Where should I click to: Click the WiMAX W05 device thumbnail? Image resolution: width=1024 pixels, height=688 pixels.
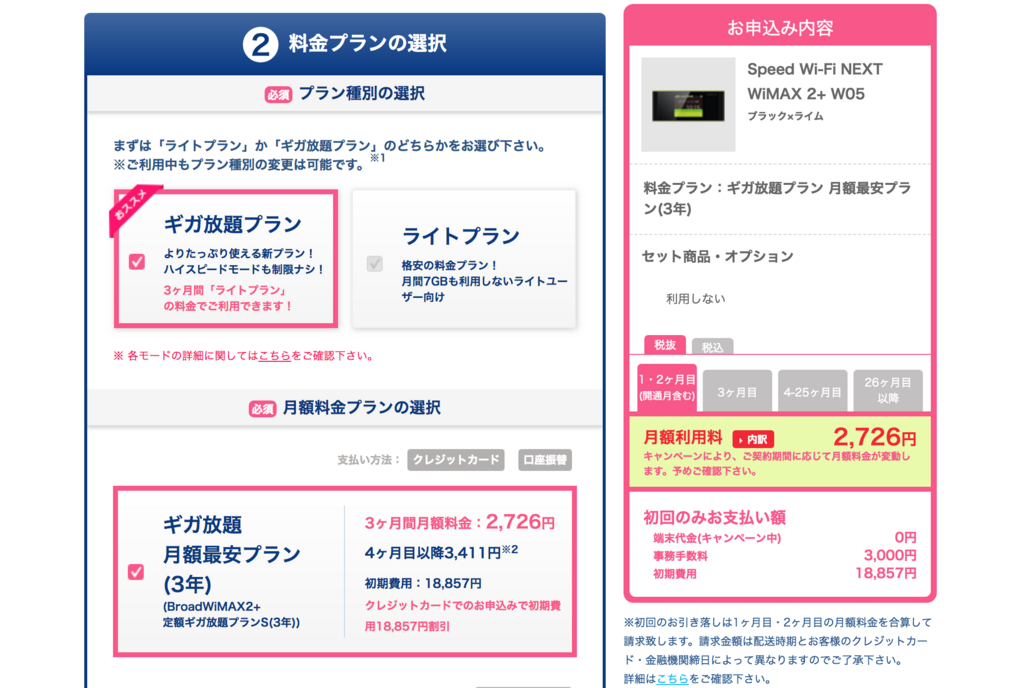688,104
